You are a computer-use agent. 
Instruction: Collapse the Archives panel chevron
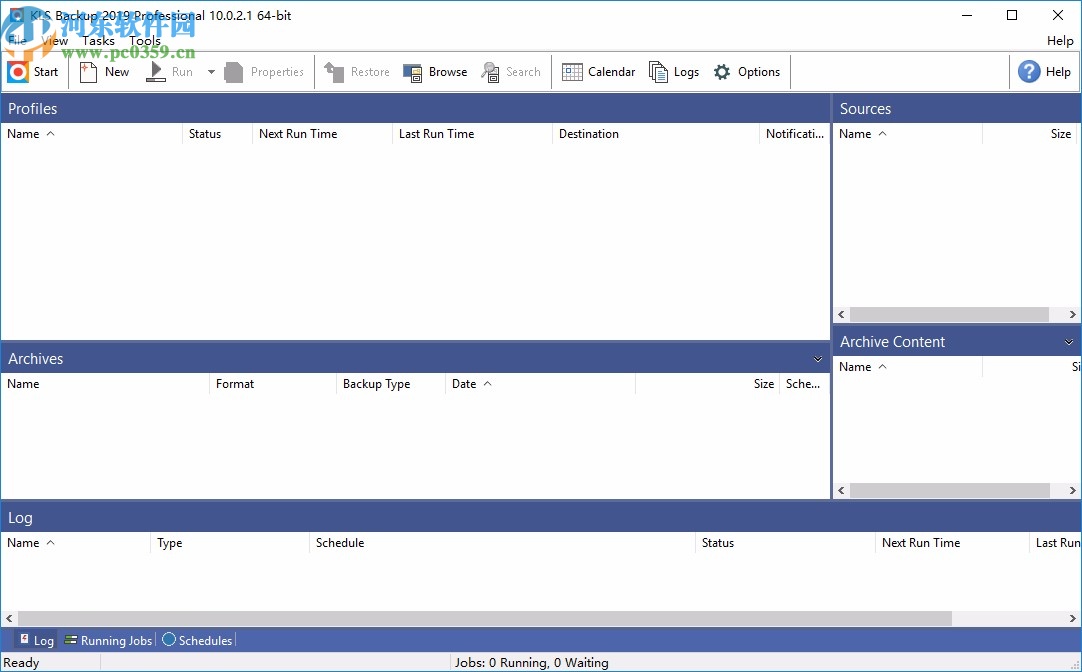[818, 359]
